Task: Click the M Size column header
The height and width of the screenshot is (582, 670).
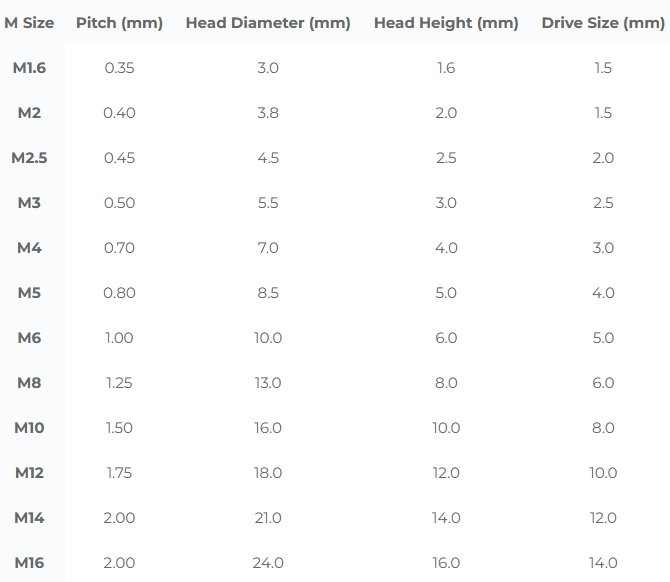Action: pos(29,22)
